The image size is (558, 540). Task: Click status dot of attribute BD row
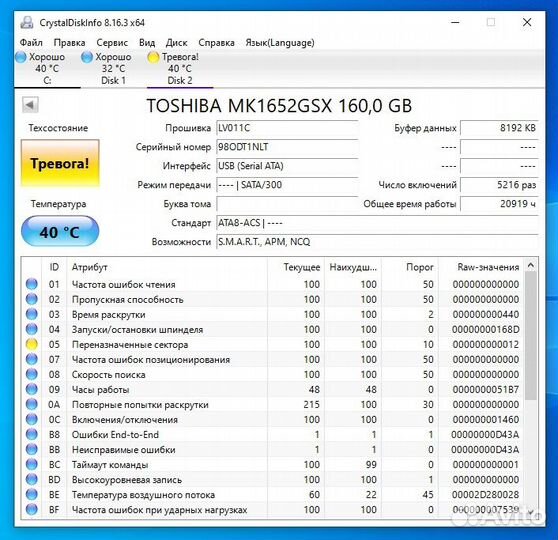point(32,479)
